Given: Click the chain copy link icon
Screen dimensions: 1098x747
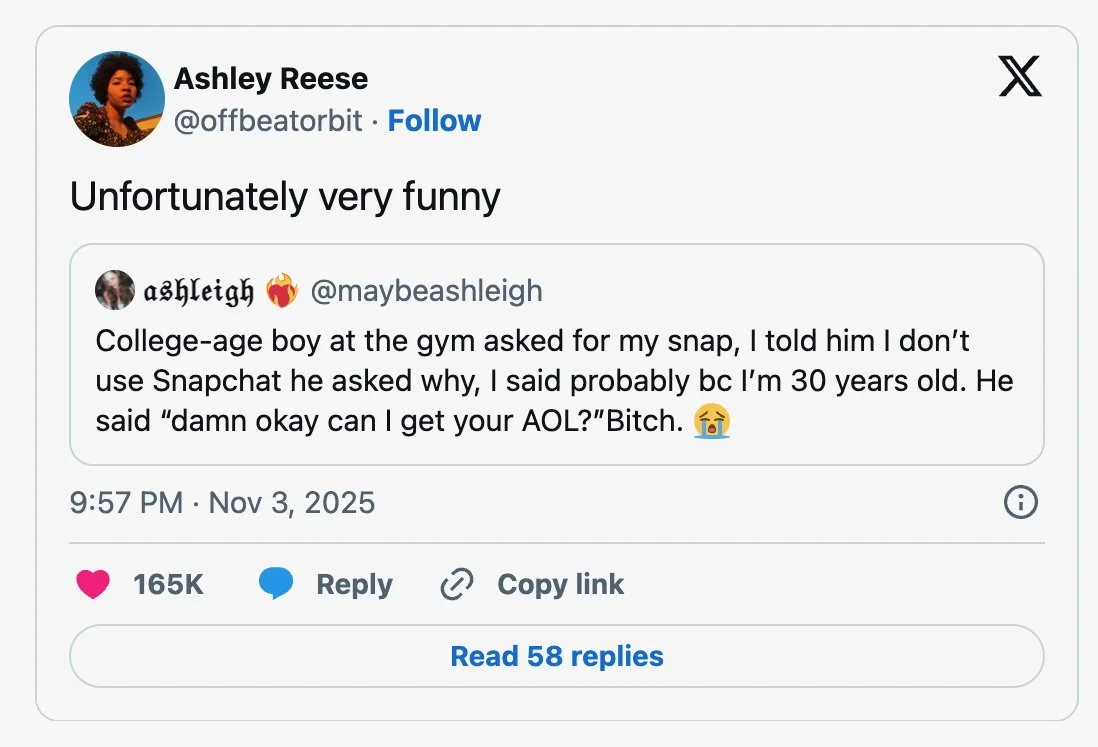Looking at the screenshot, I should [x=456, y=585].
